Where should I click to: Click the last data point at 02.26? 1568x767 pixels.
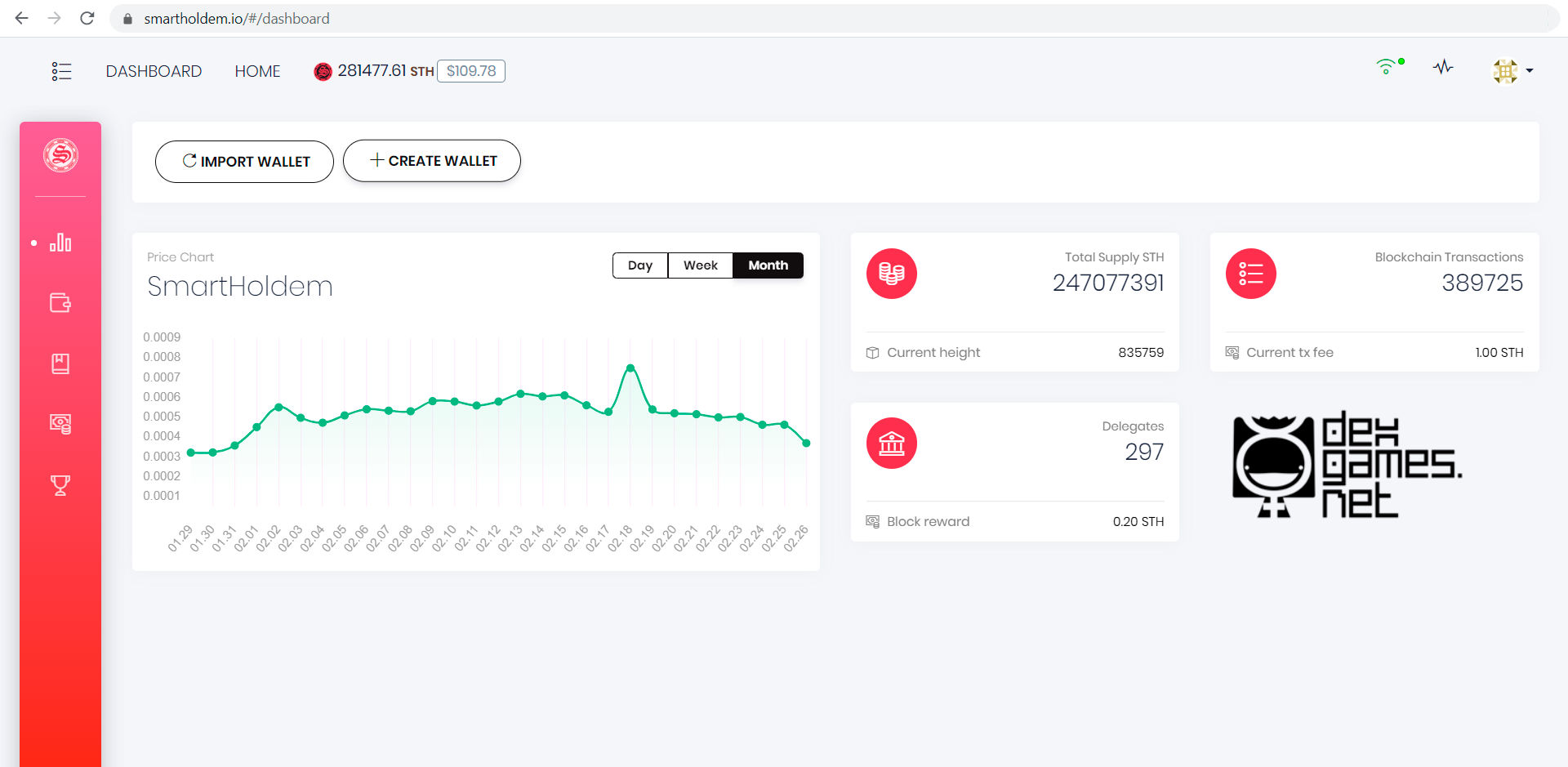(x=807, y=444)
